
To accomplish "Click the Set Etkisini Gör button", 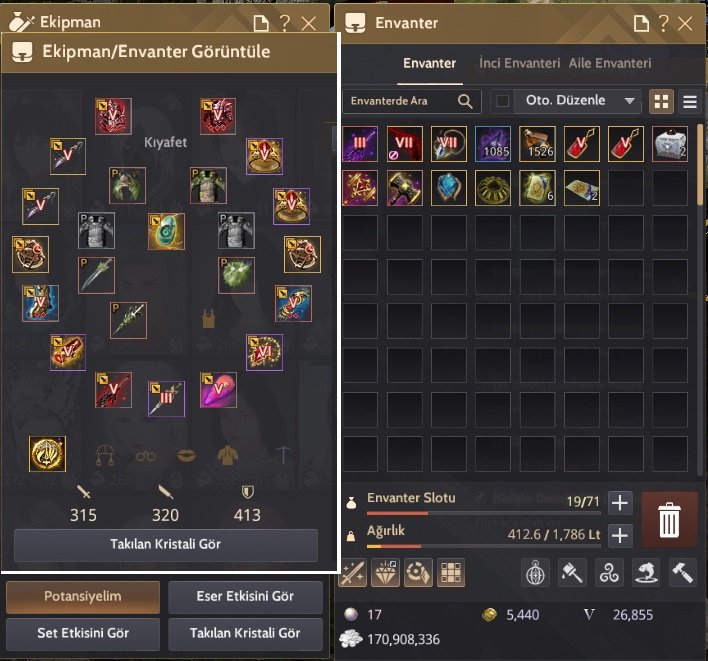I will click(83, 633).
